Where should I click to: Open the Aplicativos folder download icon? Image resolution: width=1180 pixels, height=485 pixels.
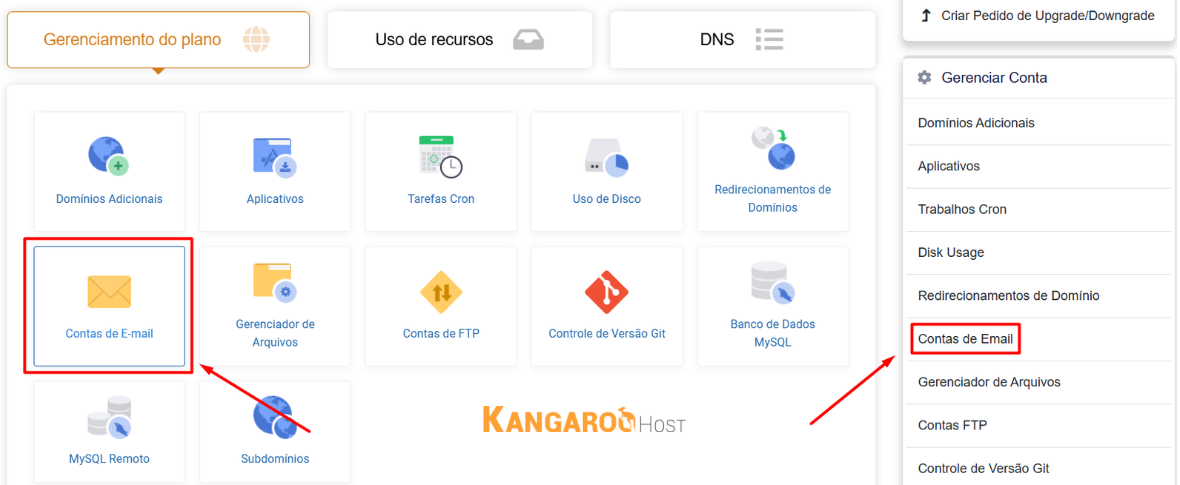coord(275,156)
